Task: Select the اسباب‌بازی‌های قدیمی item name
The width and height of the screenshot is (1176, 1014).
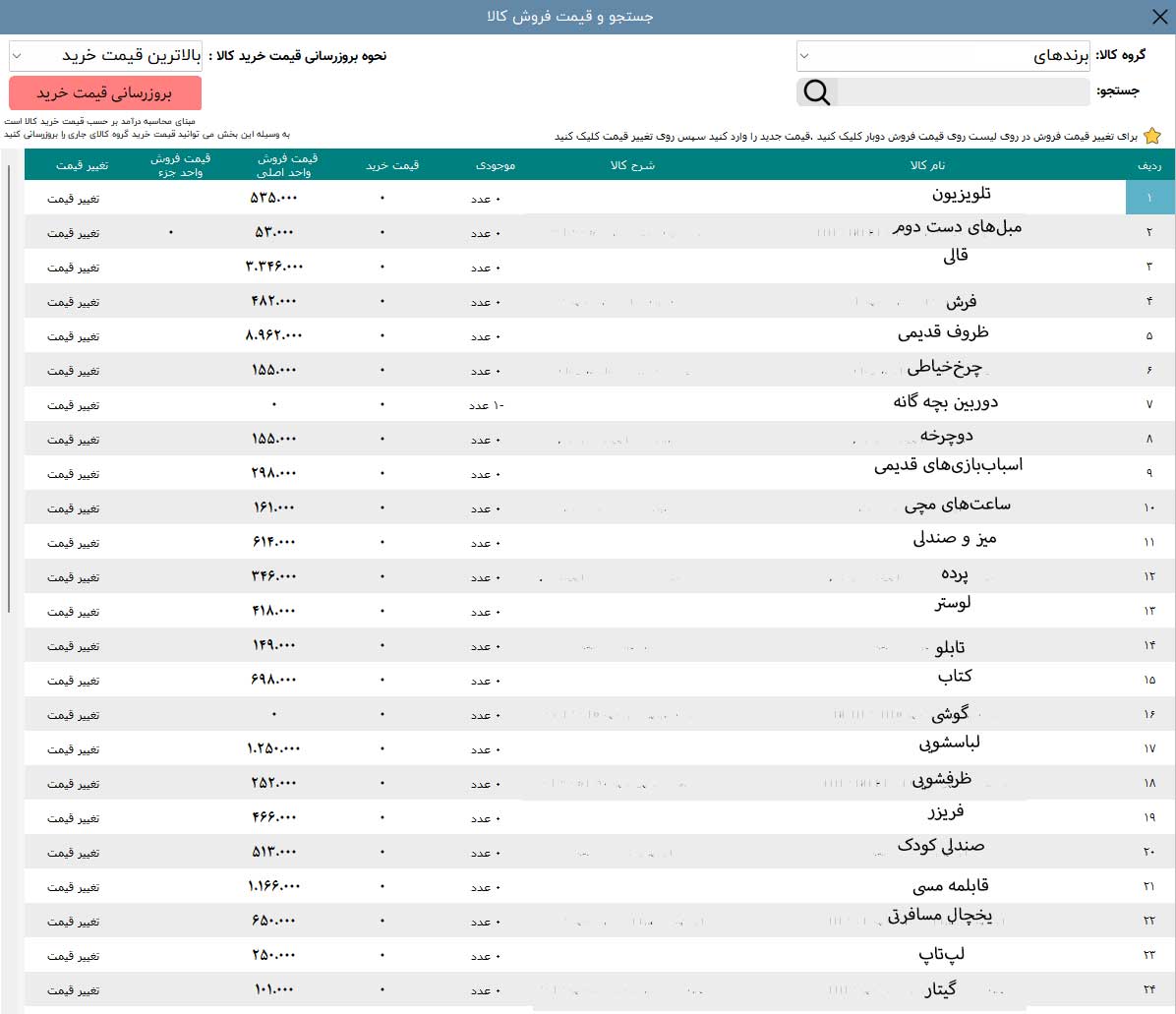Action: pos(948,466)
